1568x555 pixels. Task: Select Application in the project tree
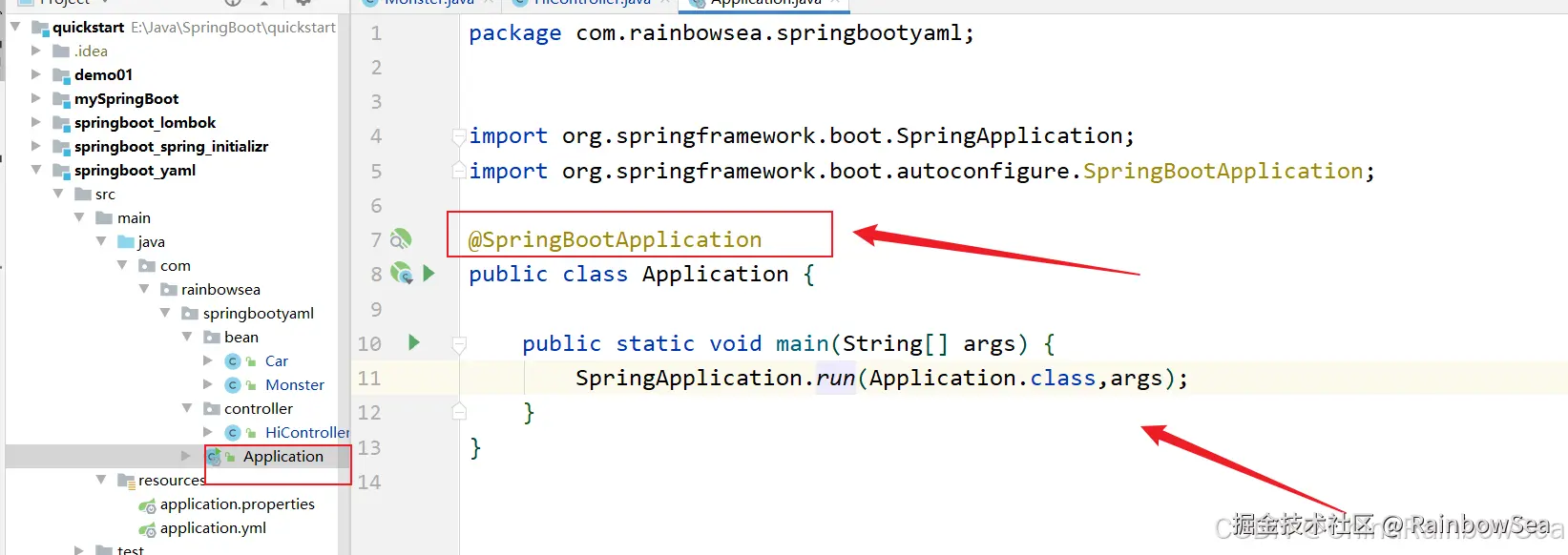click(x=283, y=457)
